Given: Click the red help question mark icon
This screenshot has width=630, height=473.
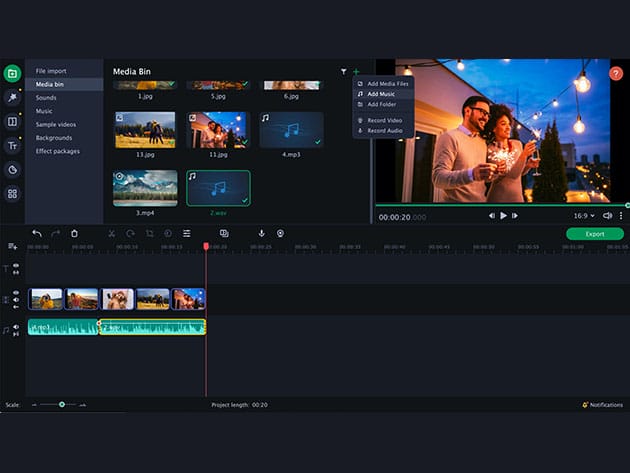Looking at the screenshot, I should pyautogui.click(x=616, y=74).
